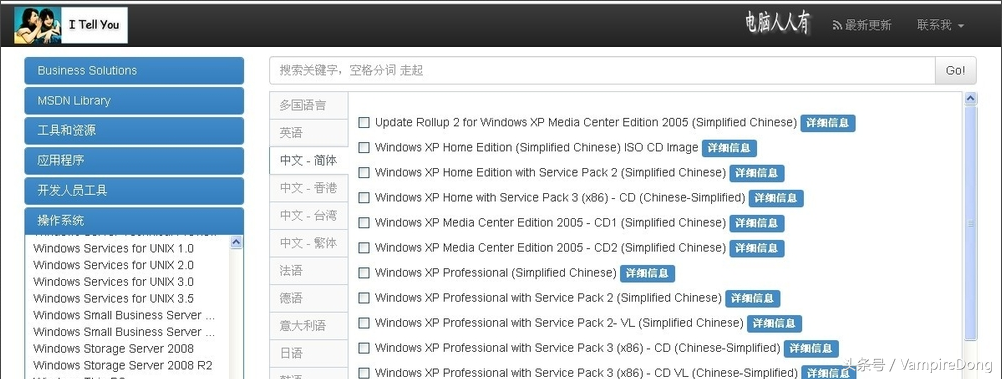Switch to the 中文 - 繁体 tab

(309, 243)
